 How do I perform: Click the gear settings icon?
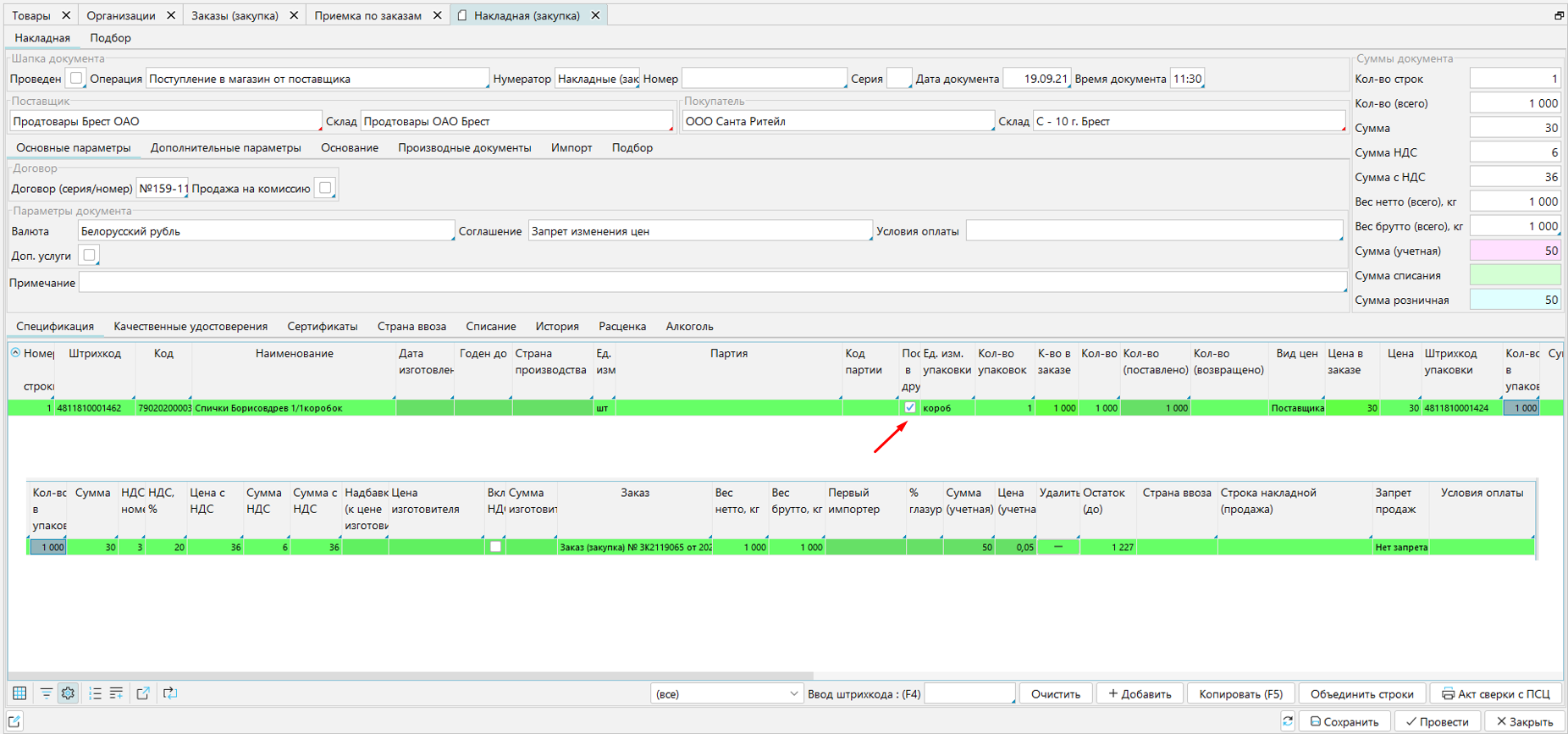(69, 693)
